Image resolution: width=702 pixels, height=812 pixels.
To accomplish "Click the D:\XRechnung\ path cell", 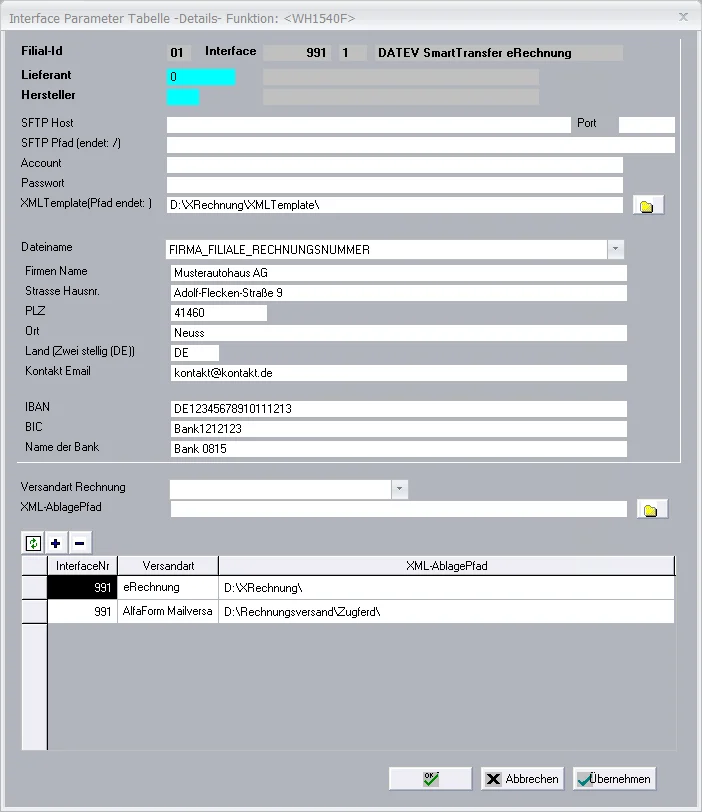I will 447,588.
